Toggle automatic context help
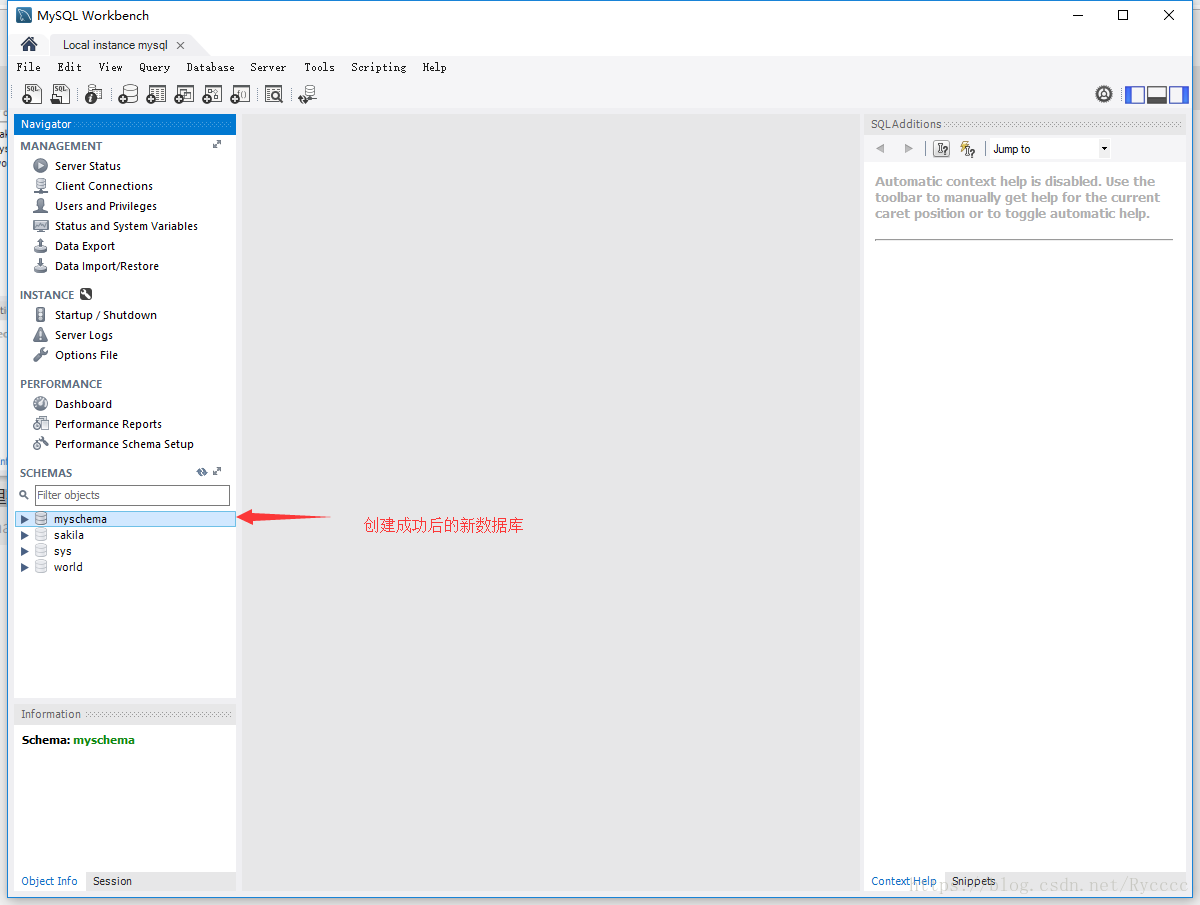The height and width of the screenshot is (905, 1200). pyautogui.click(x=967, y=149)
